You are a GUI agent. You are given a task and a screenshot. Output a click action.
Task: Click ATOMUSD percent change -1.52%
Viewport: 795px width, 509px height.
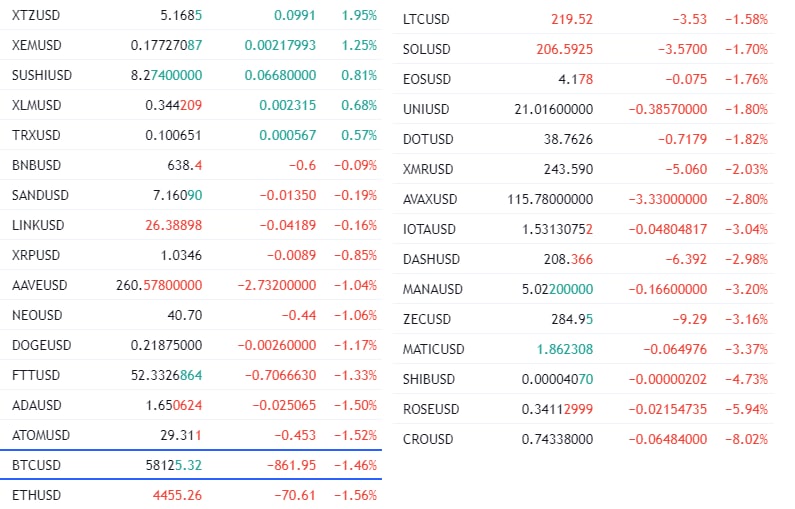click(x=355, y=435)
